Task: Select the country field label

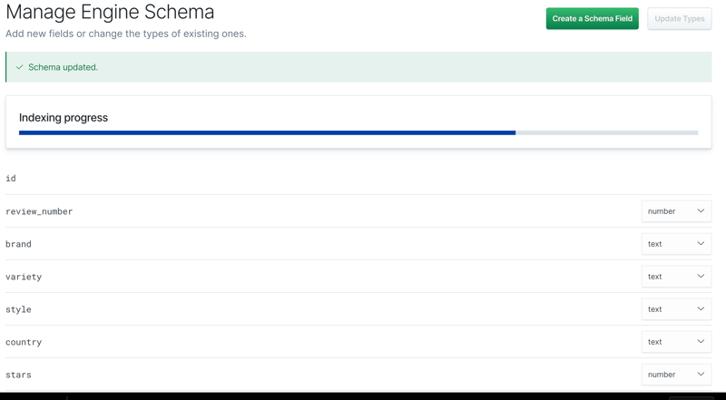Action: point(24,342)
